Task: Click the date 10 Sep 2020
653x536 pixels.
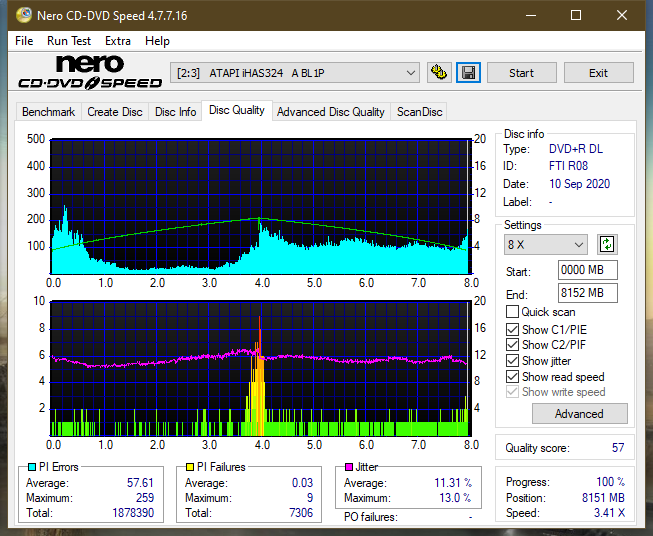Action: (x=579, y=184)
